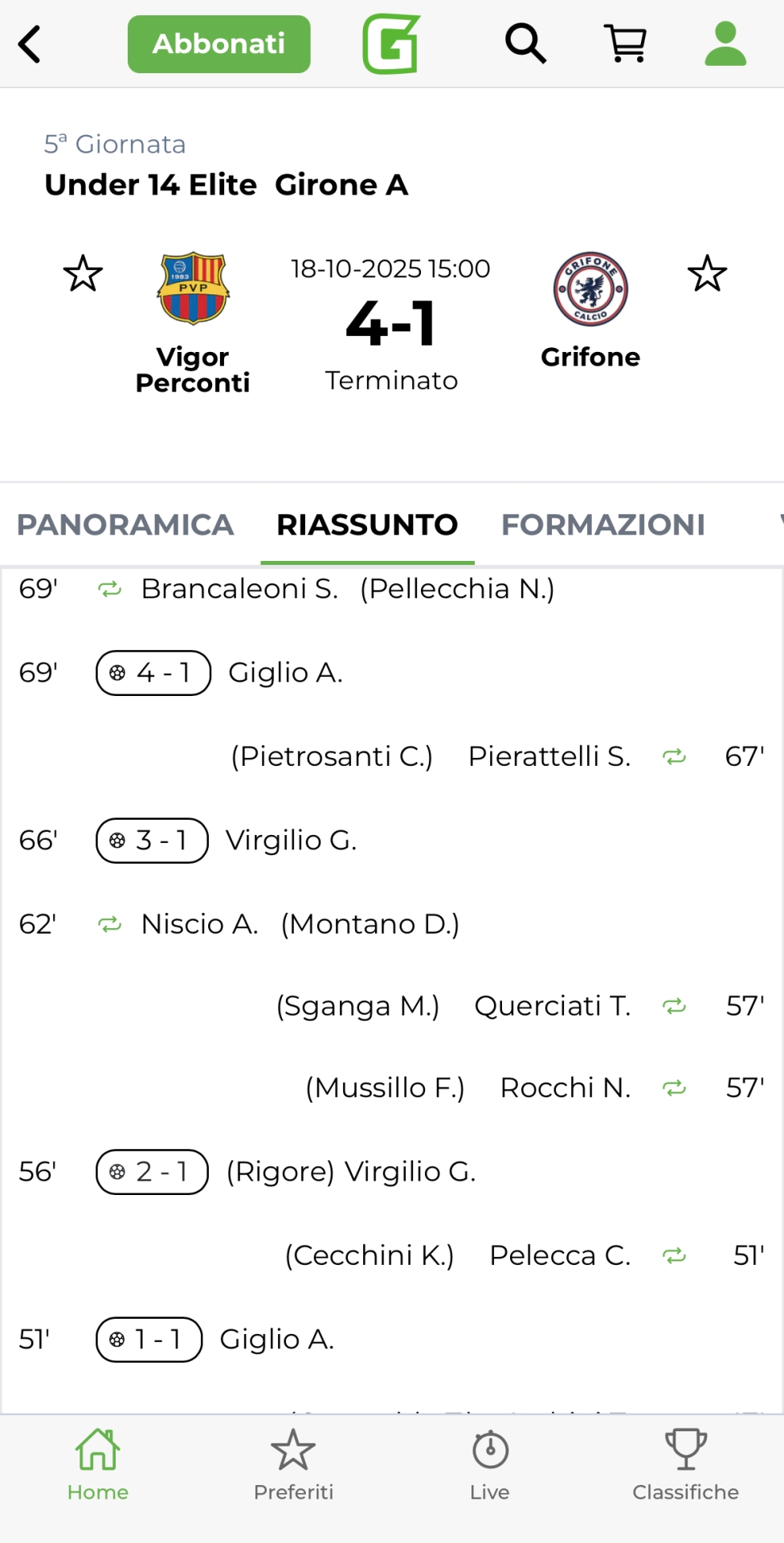Tap Virgilio G. penalty goal entry
784x1543 pixels.
coord(351,1173)
